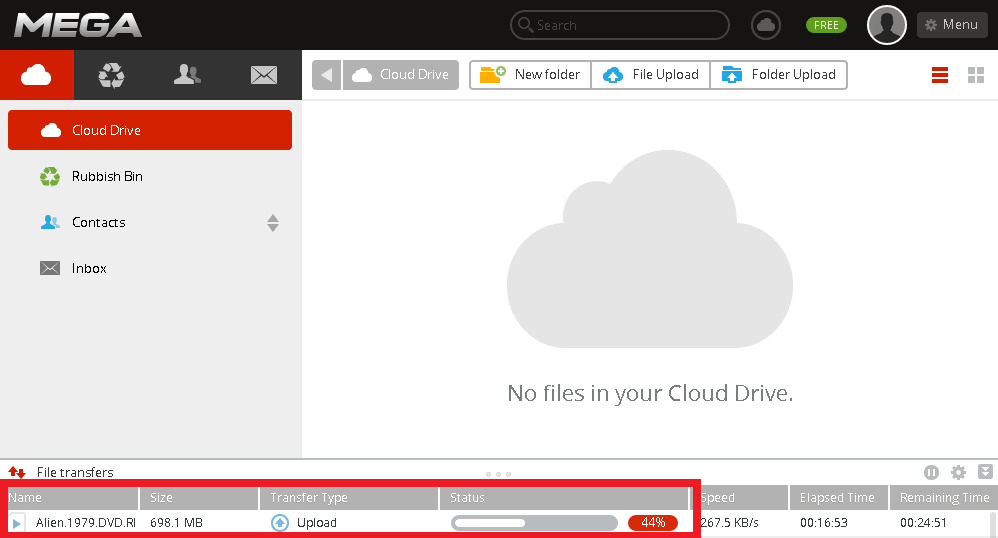
Task: Switch to the rubbish bin tab icon
Action: [x=111, y=75]
